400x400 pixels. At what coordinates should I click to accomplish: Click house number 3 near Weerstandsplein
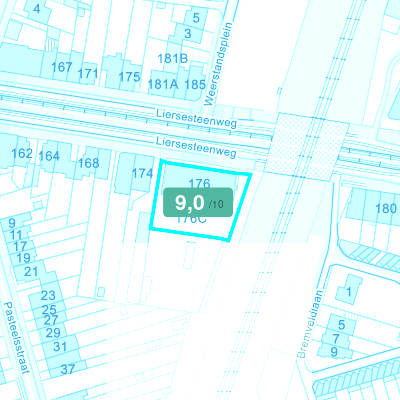click(188, 33)
